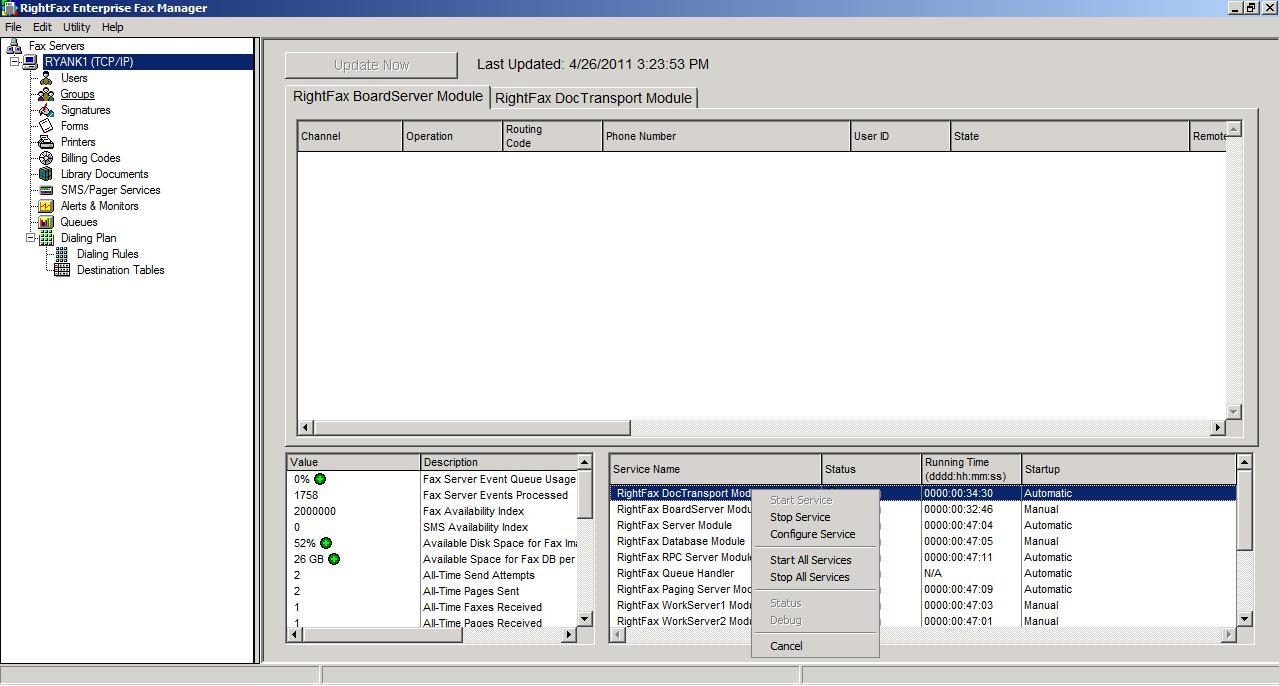Click the Billing Codes icon
Viewport: 1279px width, 686px height.
[46, 158]
